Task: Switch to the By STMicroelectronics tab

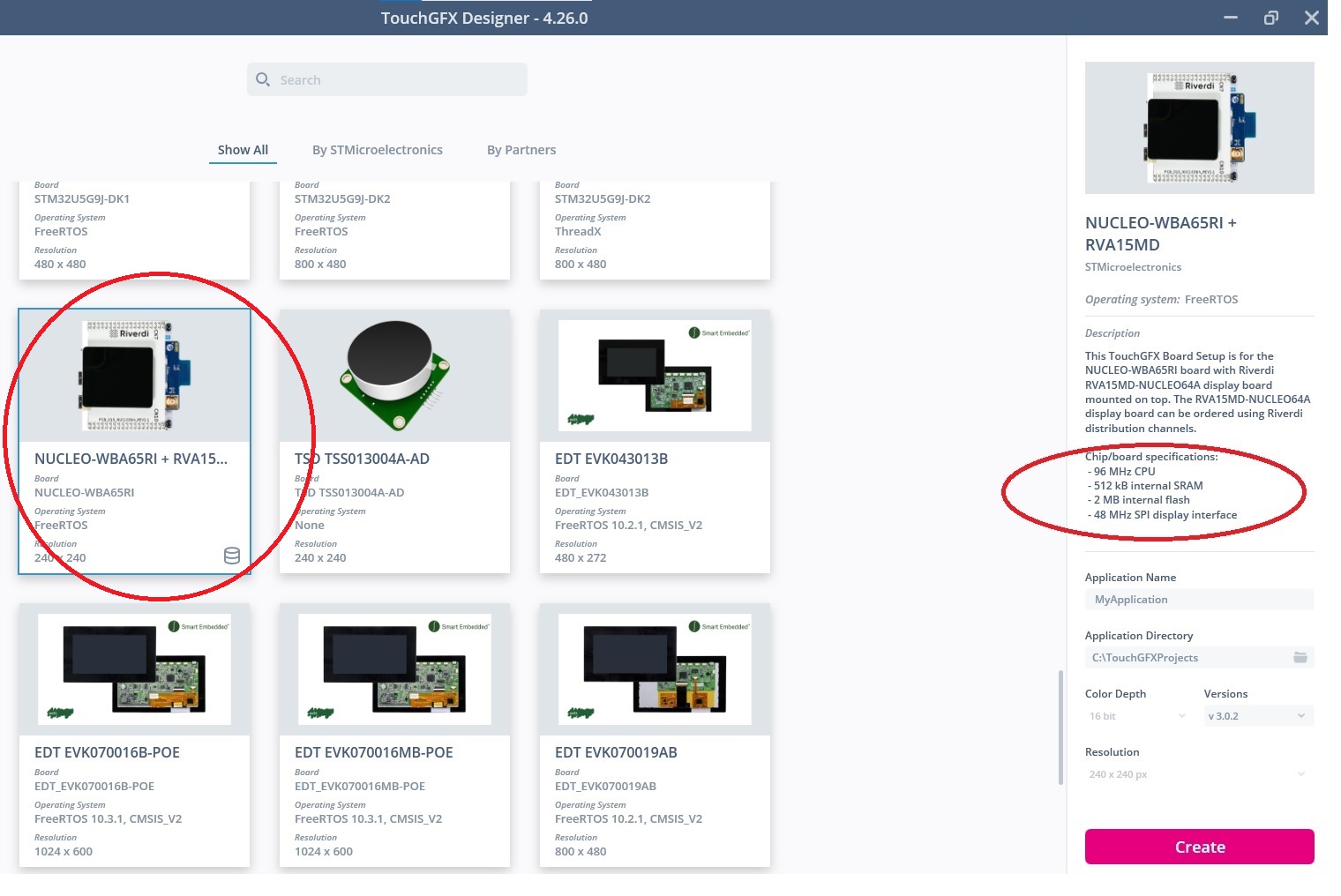Action: [x=377, y=149]
